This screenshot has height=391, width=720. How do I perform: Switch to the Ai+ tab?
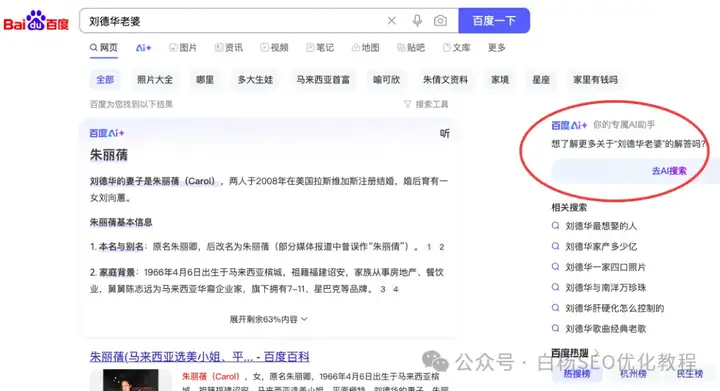[x=143, y=48]
